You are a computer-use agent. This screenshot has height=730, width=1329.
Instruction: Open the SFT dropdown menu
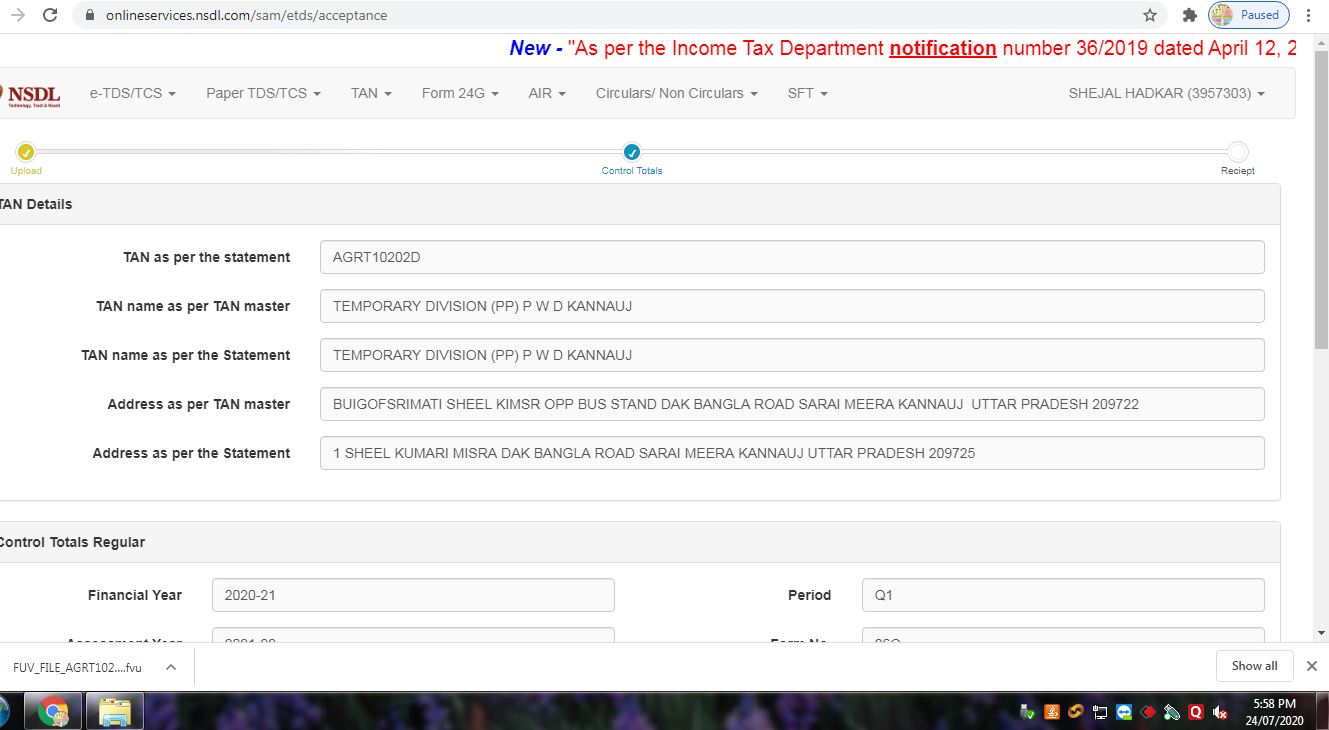pyautogui.click(x=808, y=93)
